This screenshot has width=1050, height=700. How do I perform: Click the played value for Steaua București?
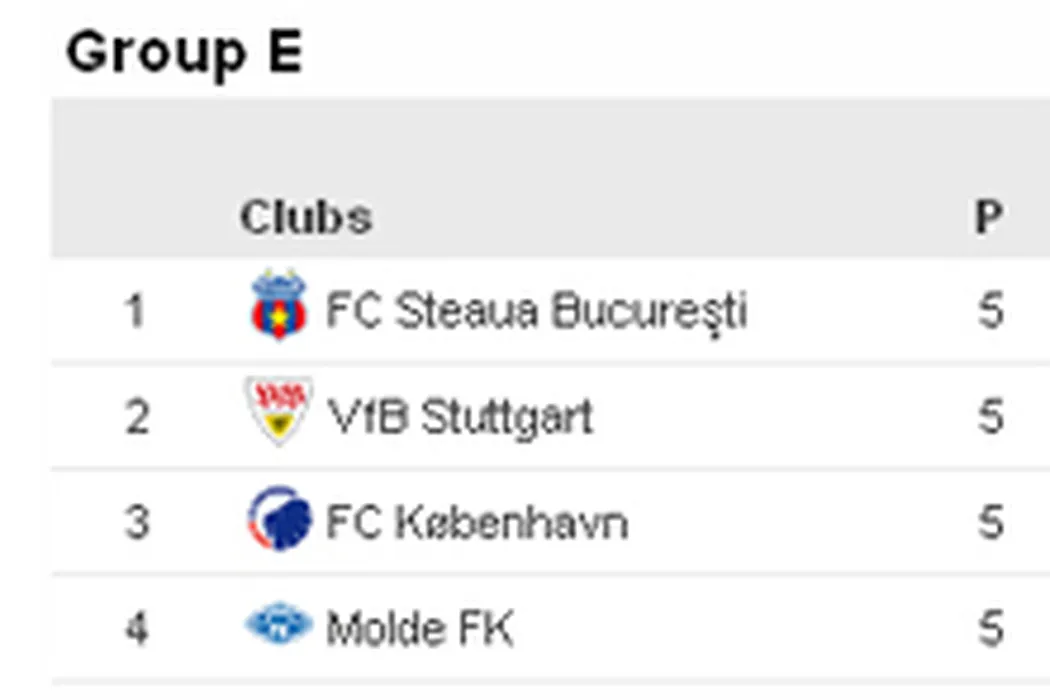click(x=990, y=312)
